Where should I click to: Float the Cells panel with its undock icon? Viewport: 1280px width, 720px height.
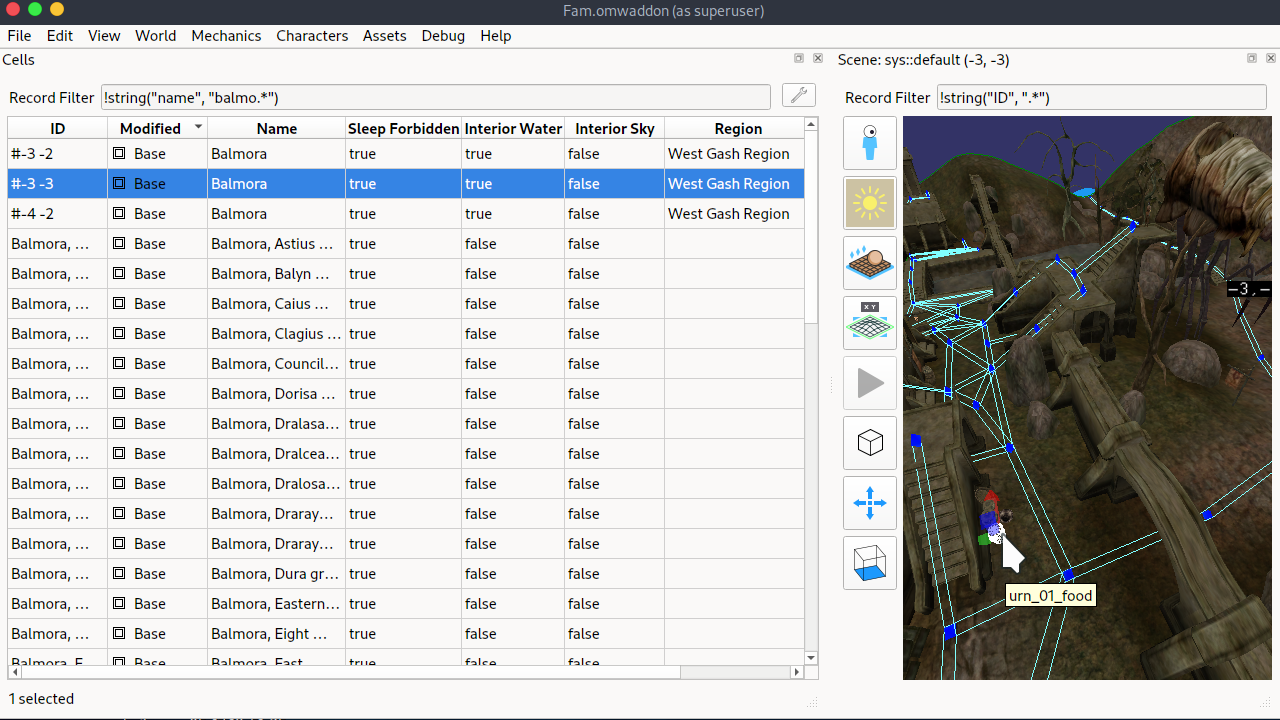pos(799,59)
